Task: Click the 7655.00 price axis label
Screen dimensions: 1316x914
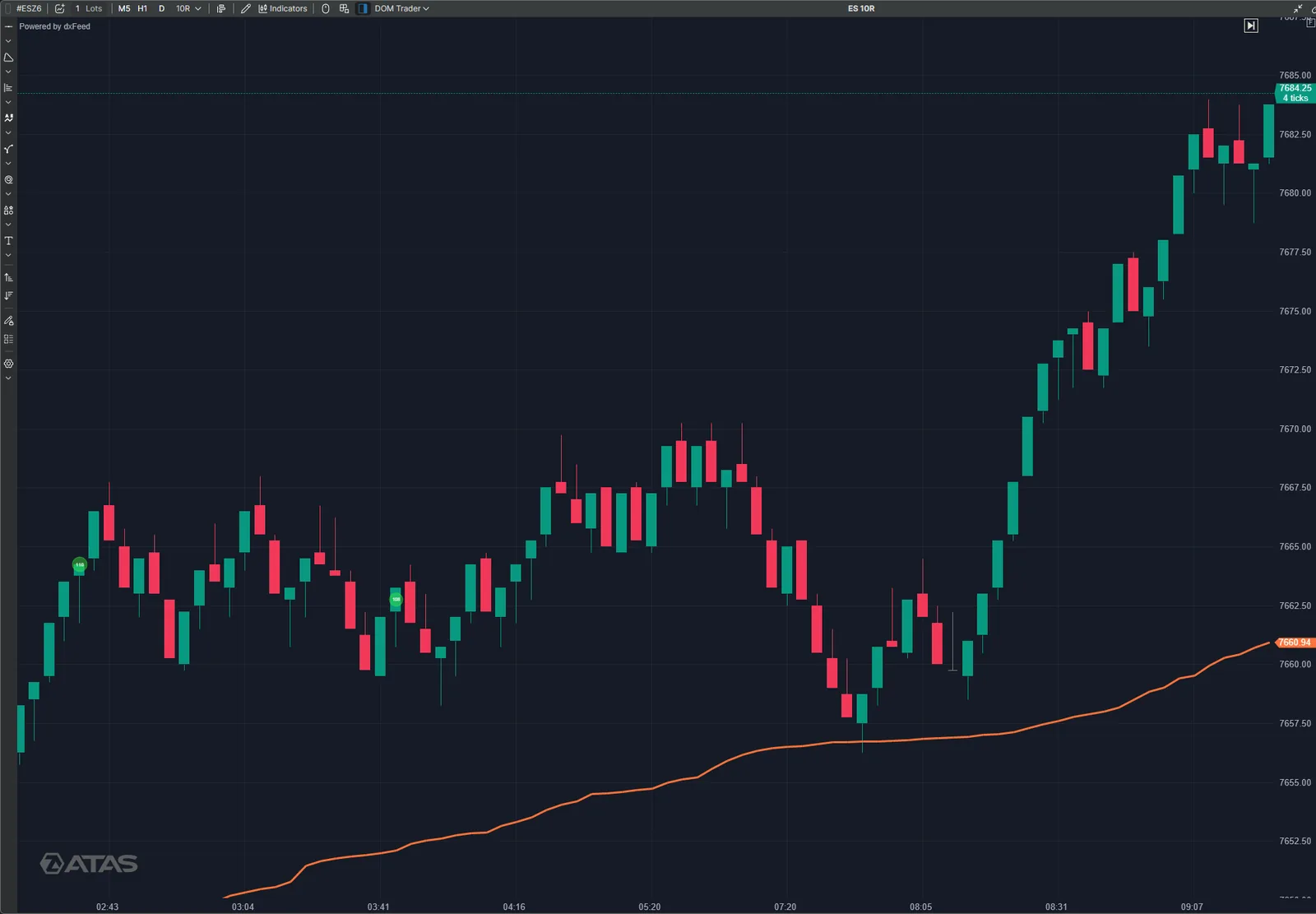Action: coord(1295,783)
